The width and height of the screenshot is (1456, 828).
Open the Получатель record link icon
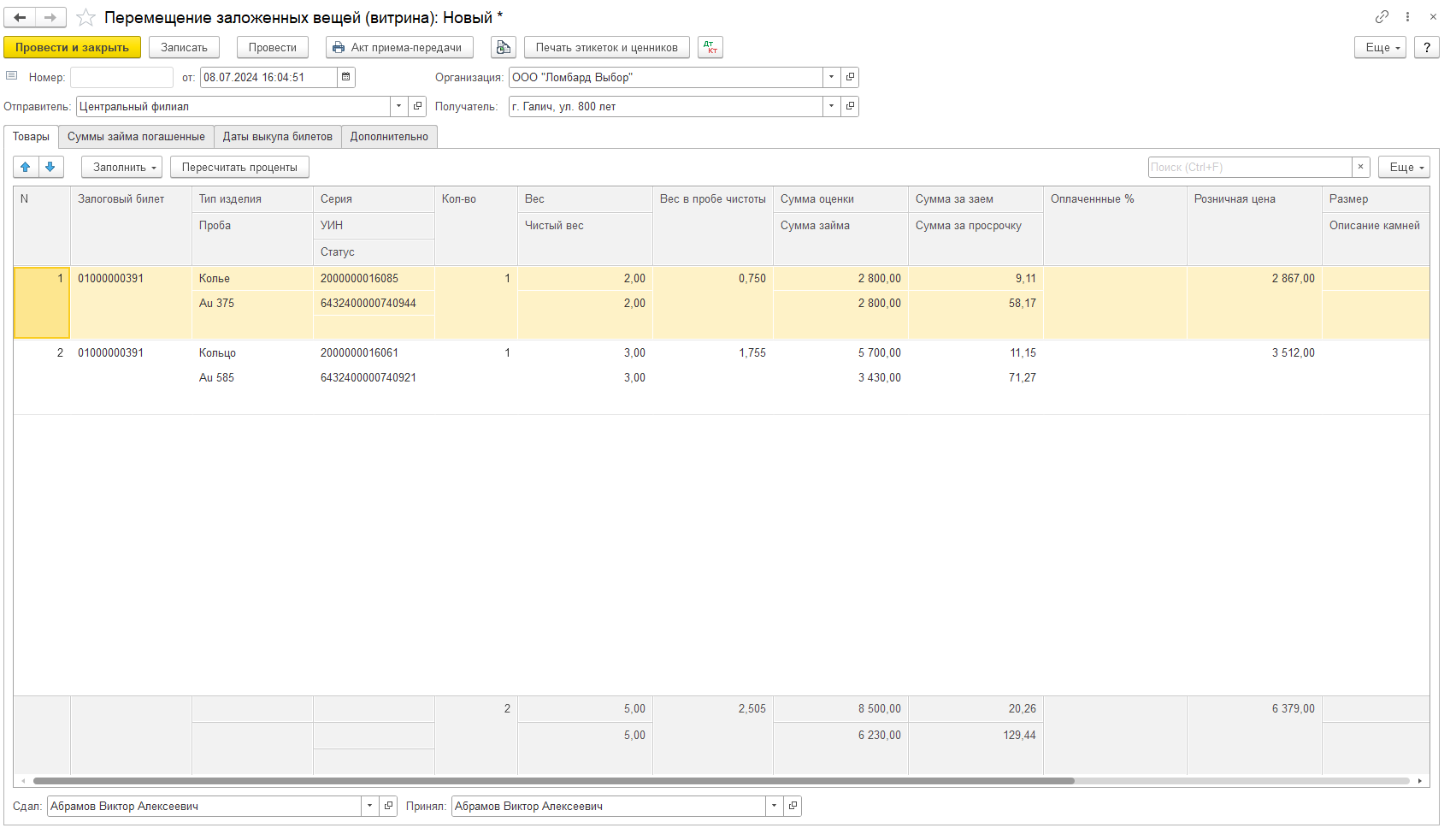(x=850, y=106)
